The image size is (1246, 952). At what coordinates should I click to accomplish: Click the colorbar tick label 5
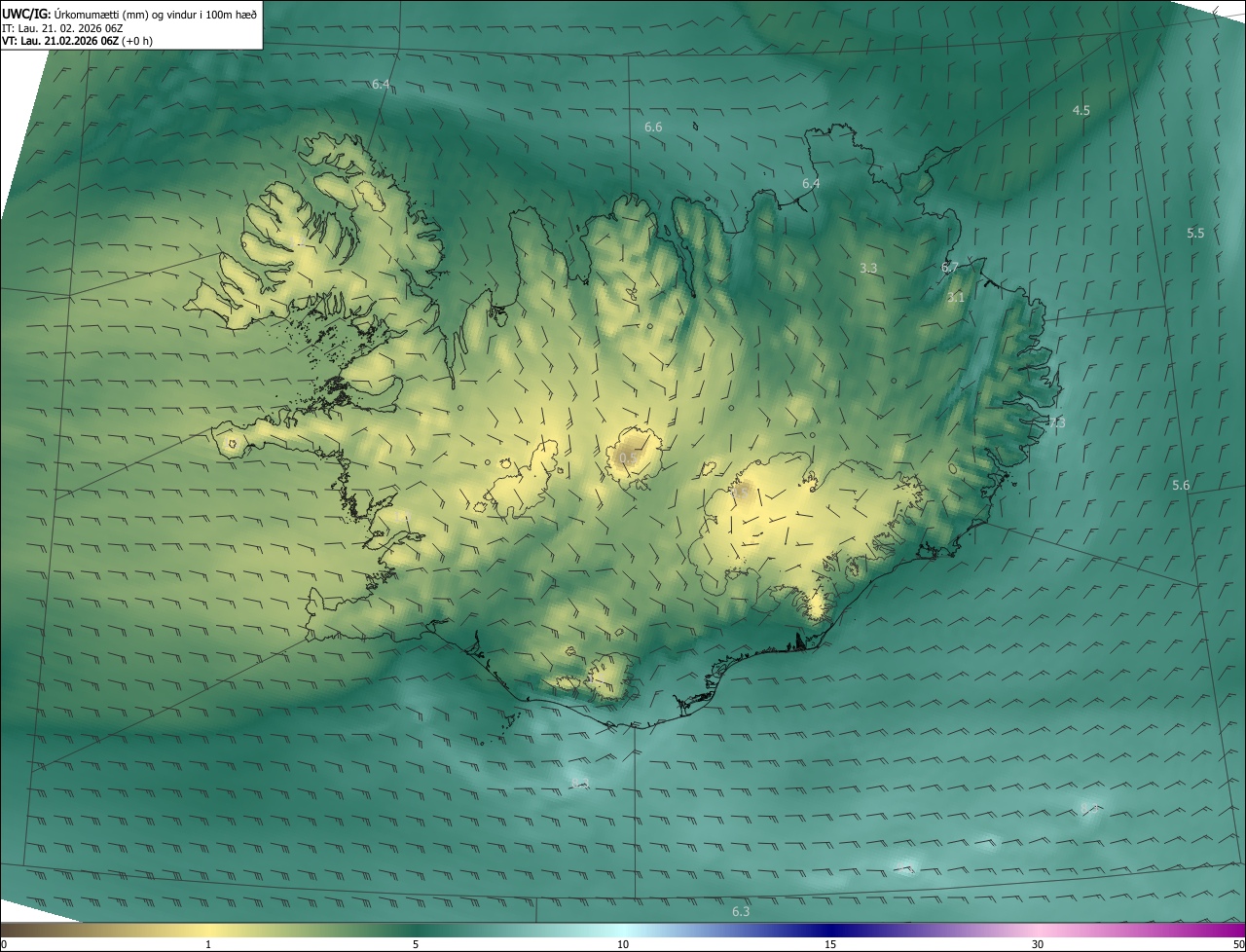(416, 944)
